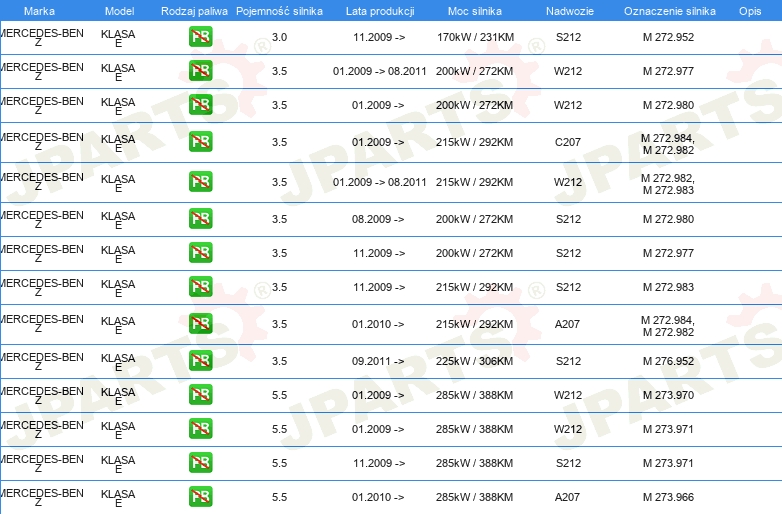Click the C207 body cell

[x=568, y=142]
